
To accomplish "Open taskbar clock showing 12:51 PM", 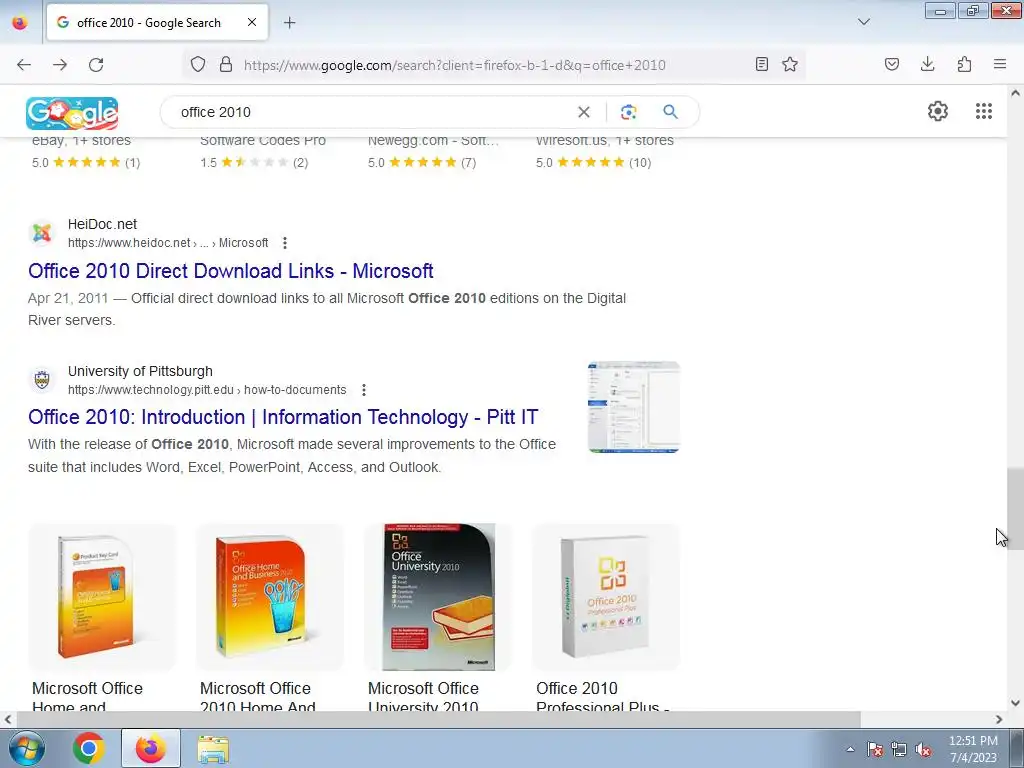I will coord(973,748).
